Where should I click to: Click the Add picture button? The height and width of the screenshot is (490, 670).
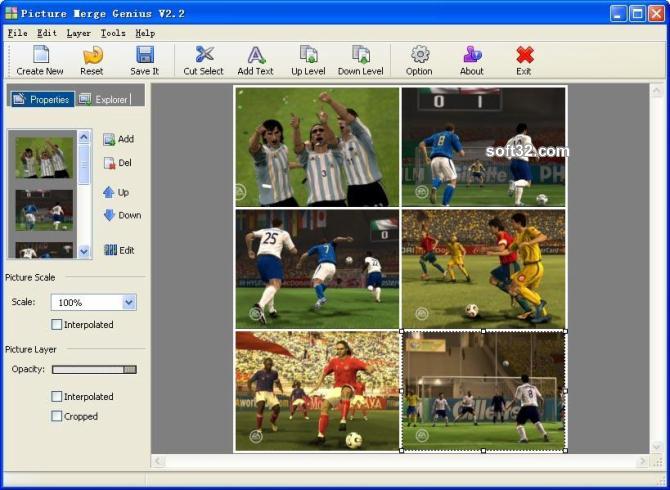click(118, 139)
